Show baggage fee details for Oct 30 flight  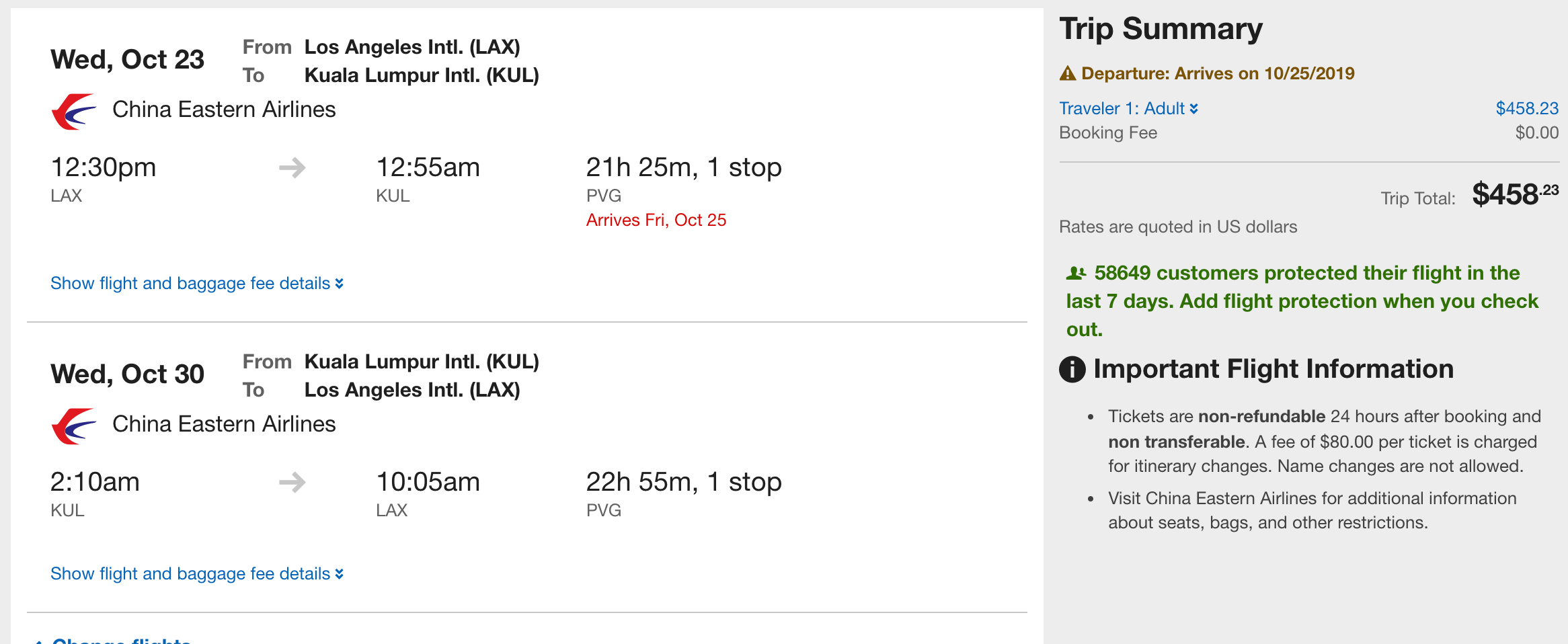[197, 573]
